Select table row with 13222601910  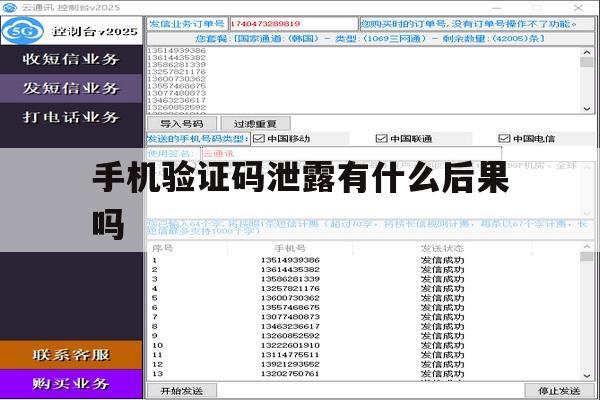pos(364,345)
